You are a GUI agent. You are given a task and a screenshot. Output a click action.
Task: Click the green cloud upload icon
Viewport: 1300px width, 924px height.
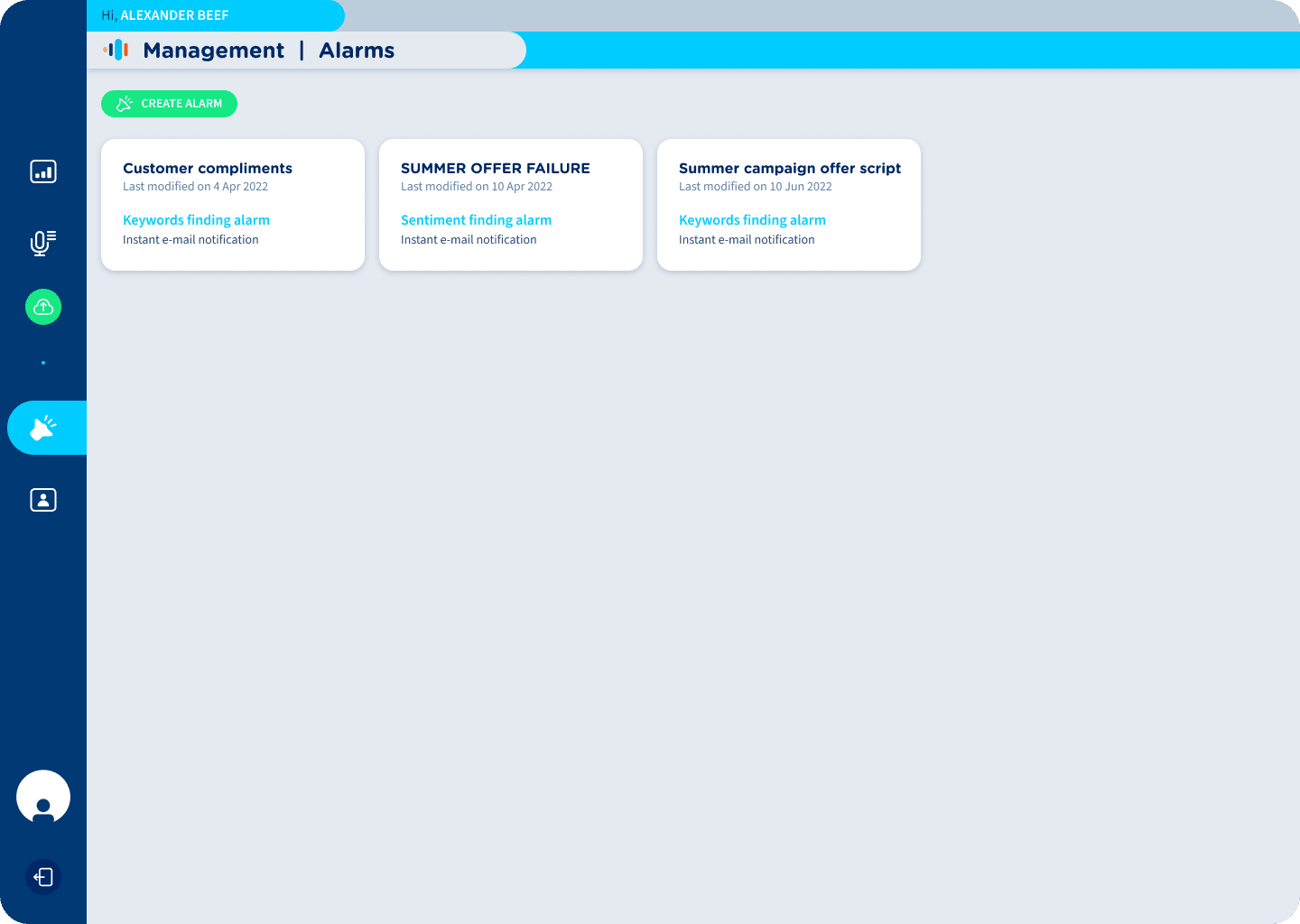(x=43, y=307)
